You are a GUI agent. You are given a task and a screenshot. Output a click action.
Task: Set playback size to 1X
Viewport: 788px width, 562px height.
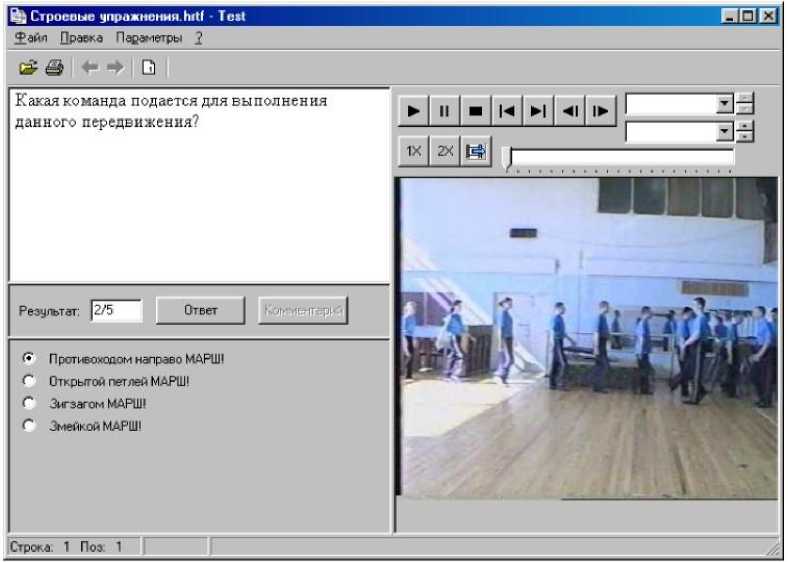tap(413, 151)
